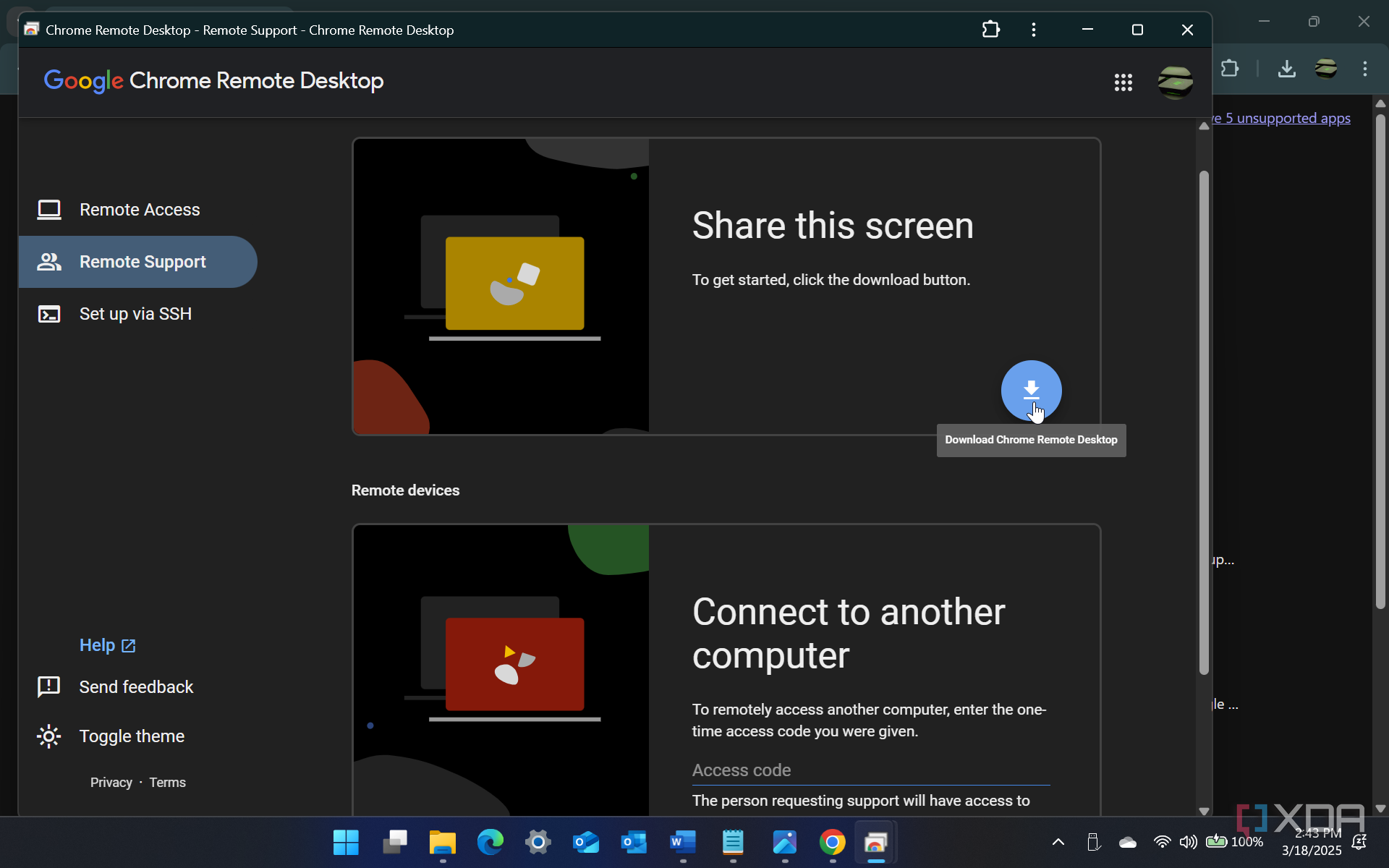The image size is (1389, 868).
Task: Open the Set up via SSH section
Action: (x=135, y=314)
